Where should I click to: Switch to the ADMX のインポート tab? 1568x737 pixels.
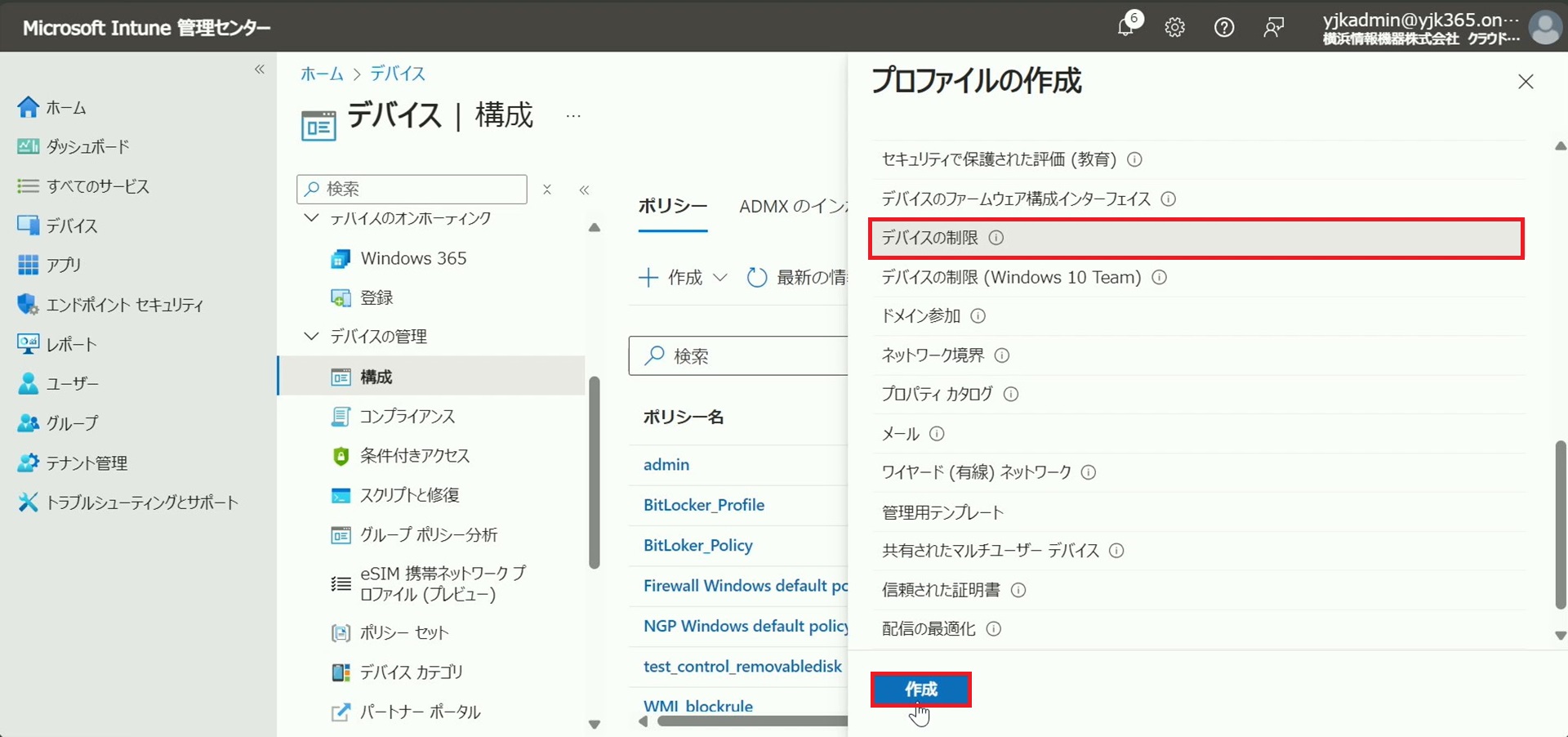tap(794, 207)
